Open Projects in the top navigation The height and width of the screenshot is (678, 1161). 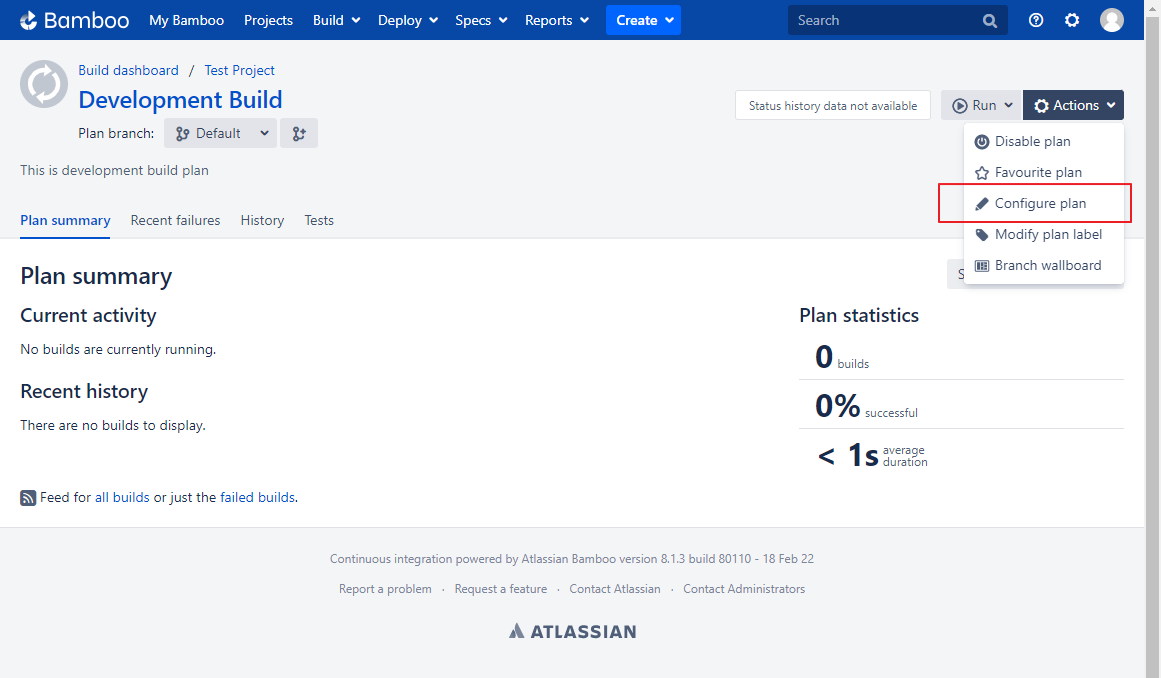[268, 20]
